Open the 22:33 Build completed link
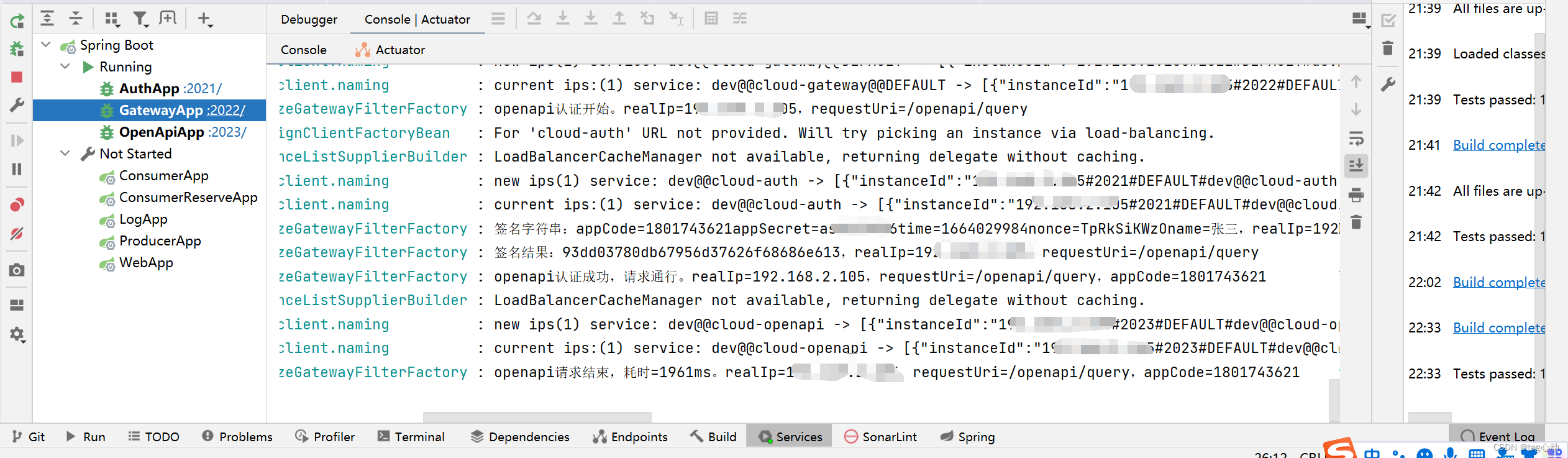Screen dimensions: 1568x458 pyautogui.click(x=1498, y=327)
